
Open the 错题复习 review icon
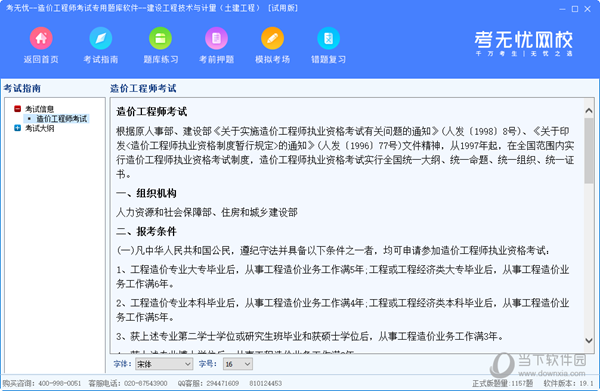point(328,38)
